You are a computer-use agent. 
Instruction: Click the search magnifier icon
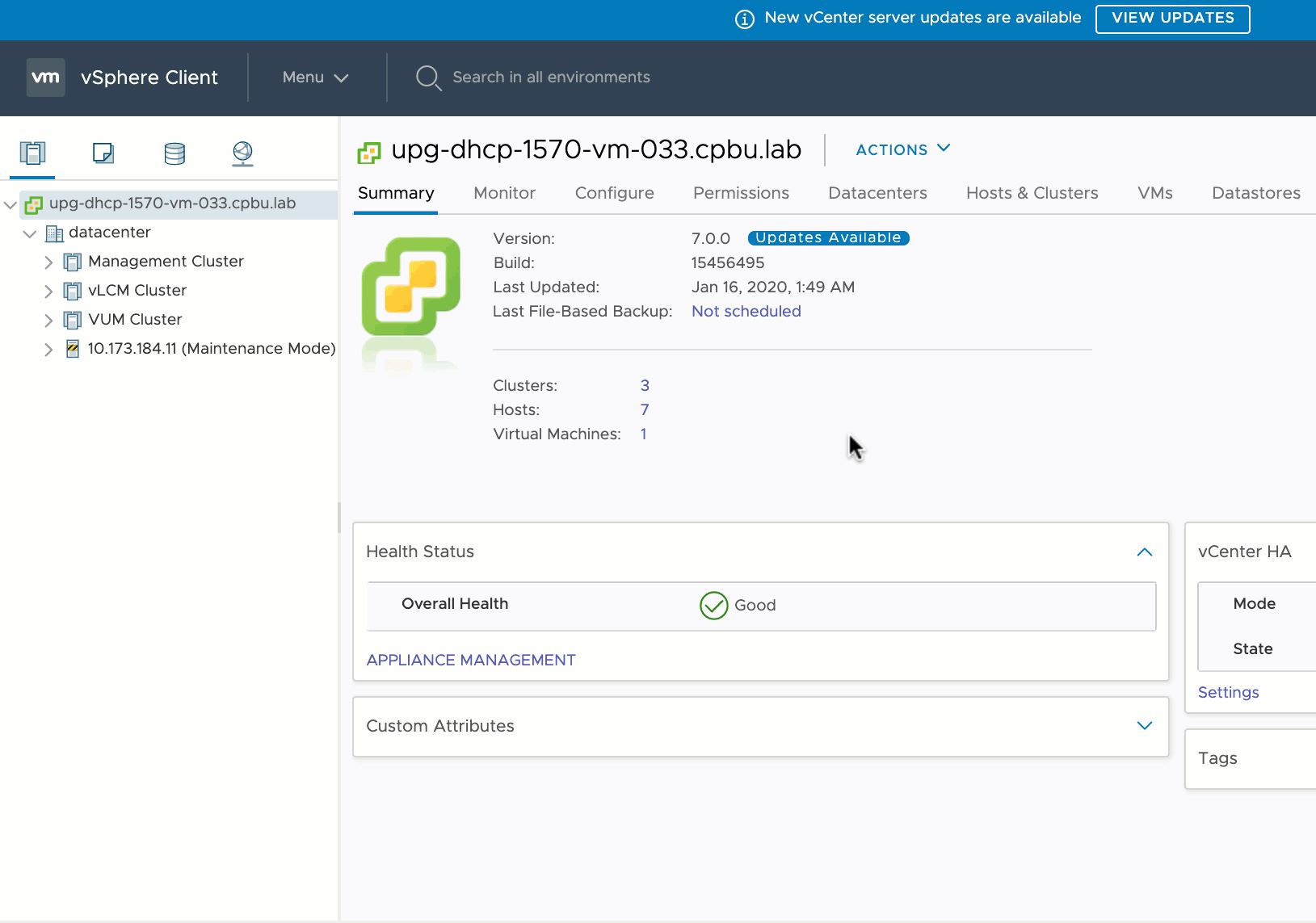(x=427, y=78)
